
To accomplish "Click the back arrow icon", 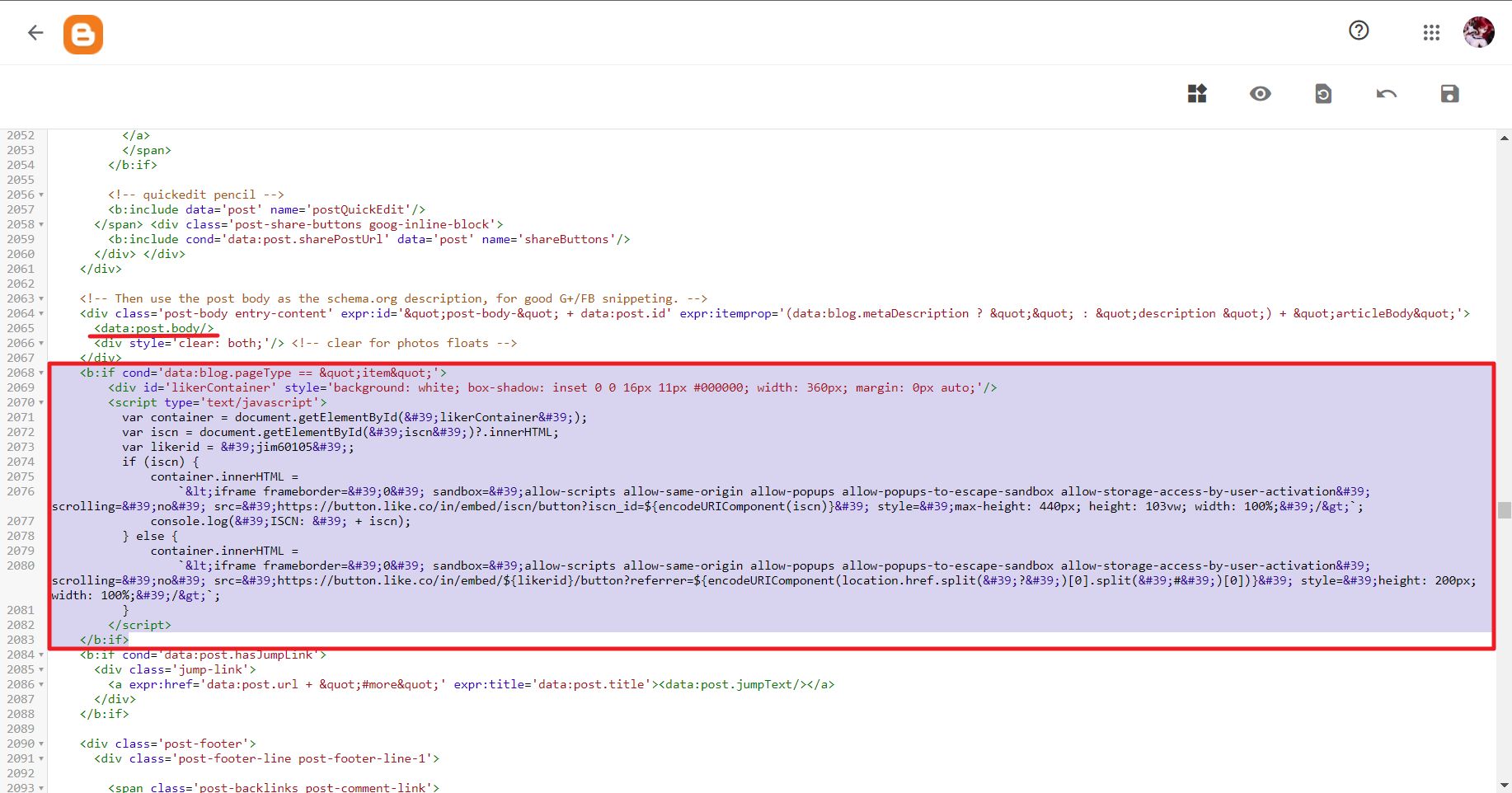I will click(35, 33).
